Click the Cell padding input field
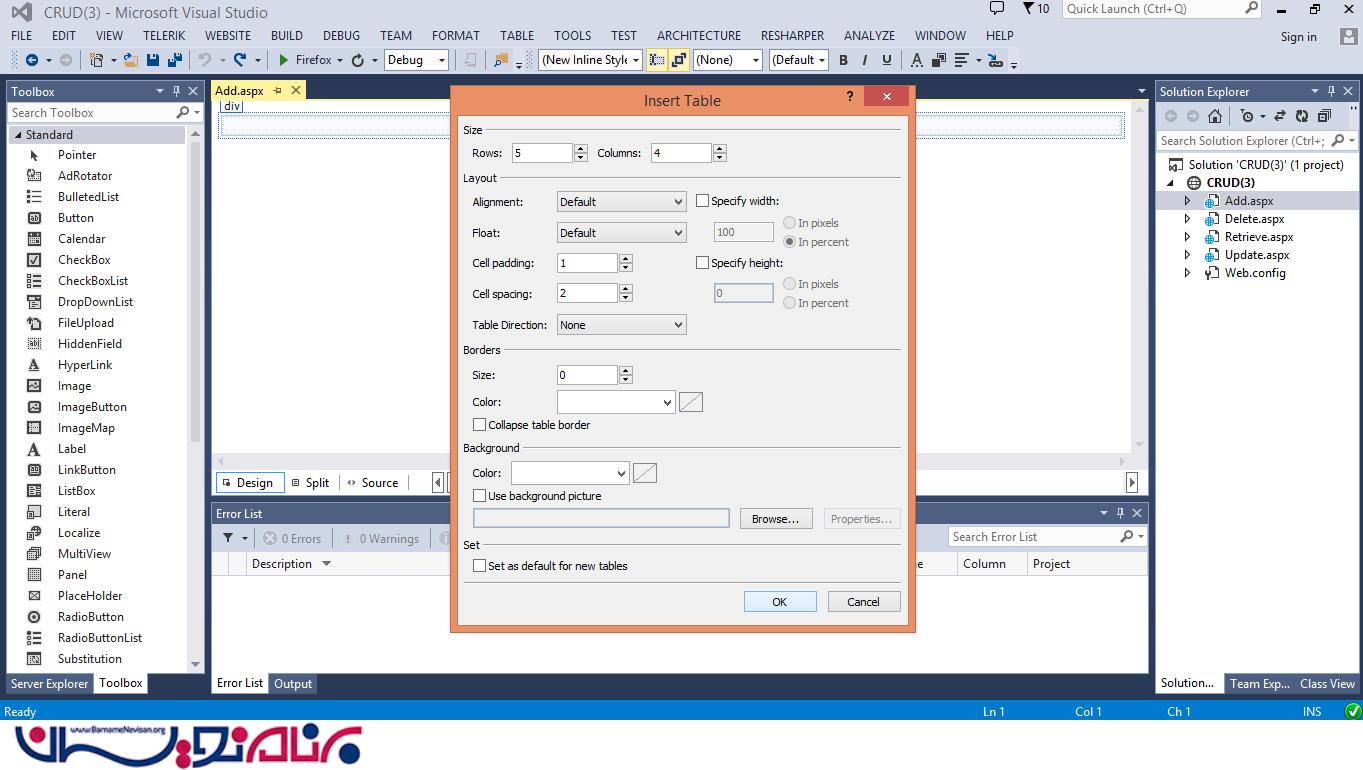Image resolution: width=1363 pixels, height=770 pixels. pyautogui.click(x=587, y=263)
